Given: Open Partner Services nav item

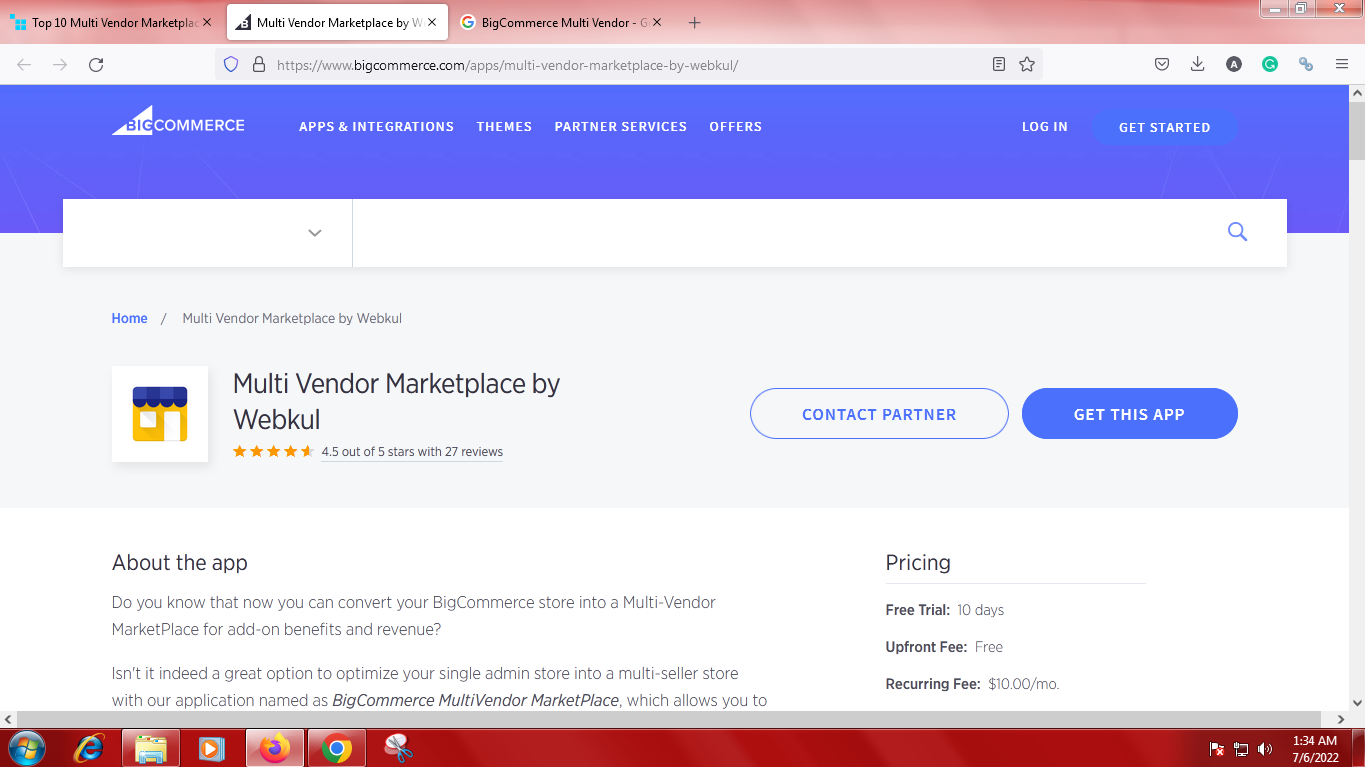Looking at the screenshot, I should tap(621, 127).
